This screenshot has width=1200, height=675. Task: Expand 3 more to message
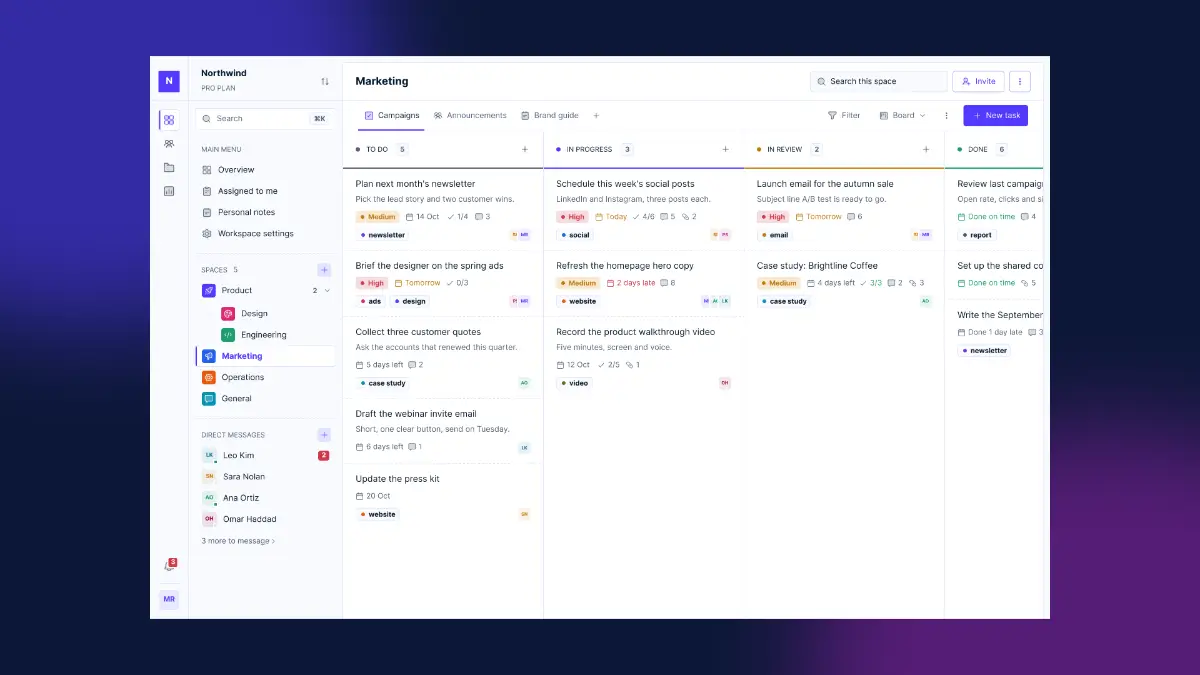[x=238, y=541]
